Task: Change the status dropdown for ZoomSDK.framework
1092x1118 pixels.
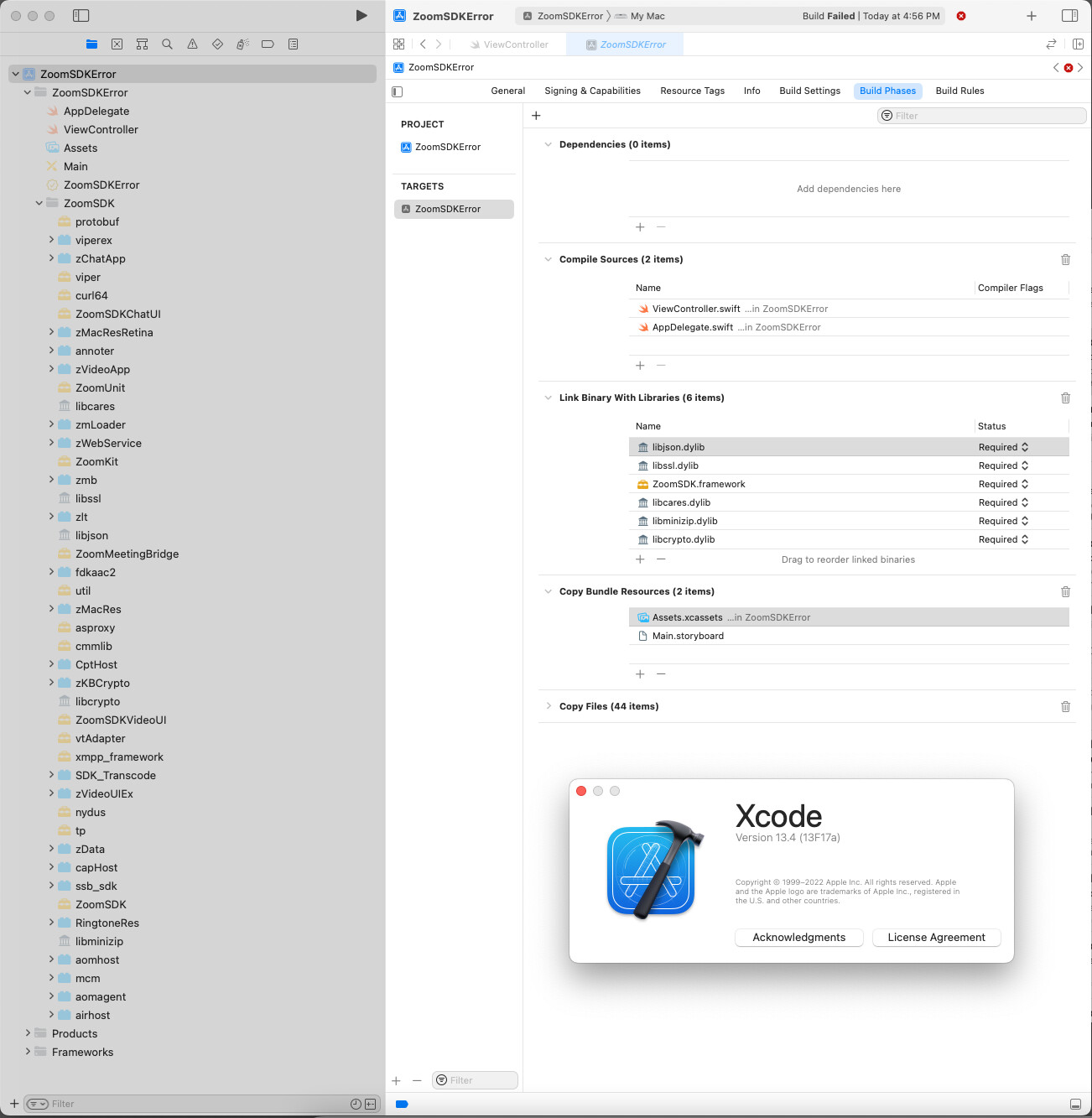Action: tap(1003, 485)
